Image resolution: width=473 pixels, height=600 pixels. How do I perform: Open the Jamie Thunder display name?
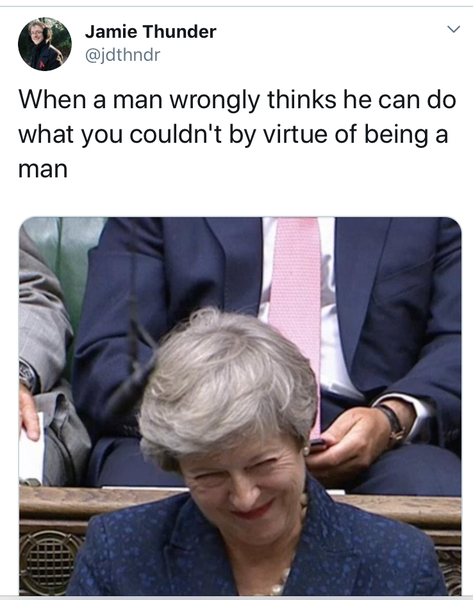tap(150, 31)
